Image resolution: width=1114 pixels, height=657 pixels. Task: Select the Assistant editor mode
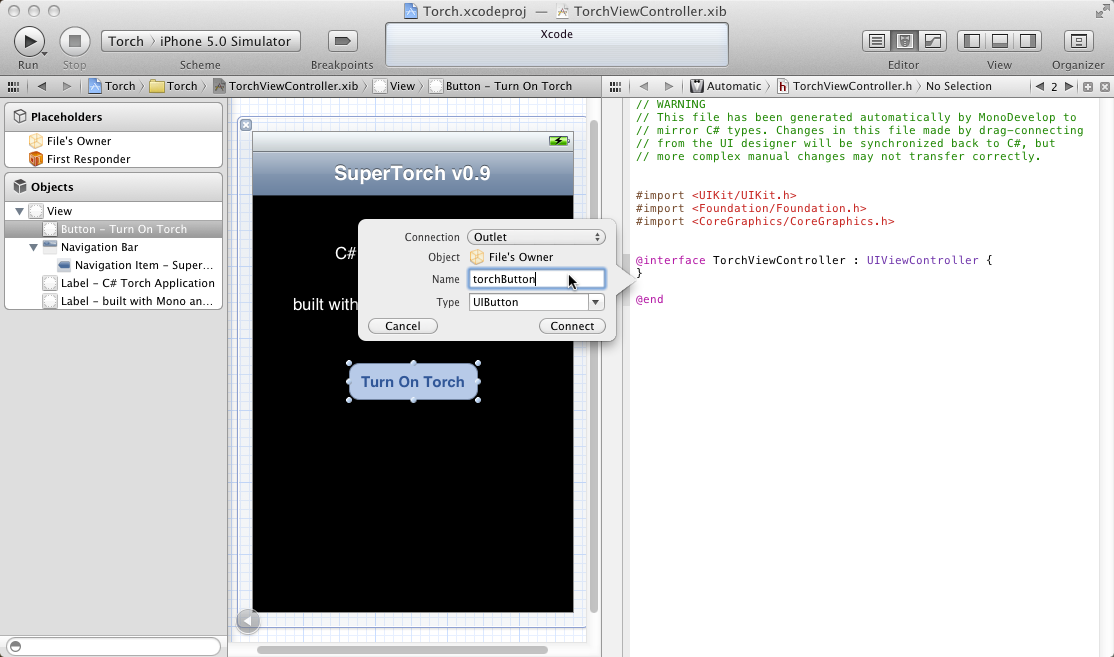tap(905, 41)
